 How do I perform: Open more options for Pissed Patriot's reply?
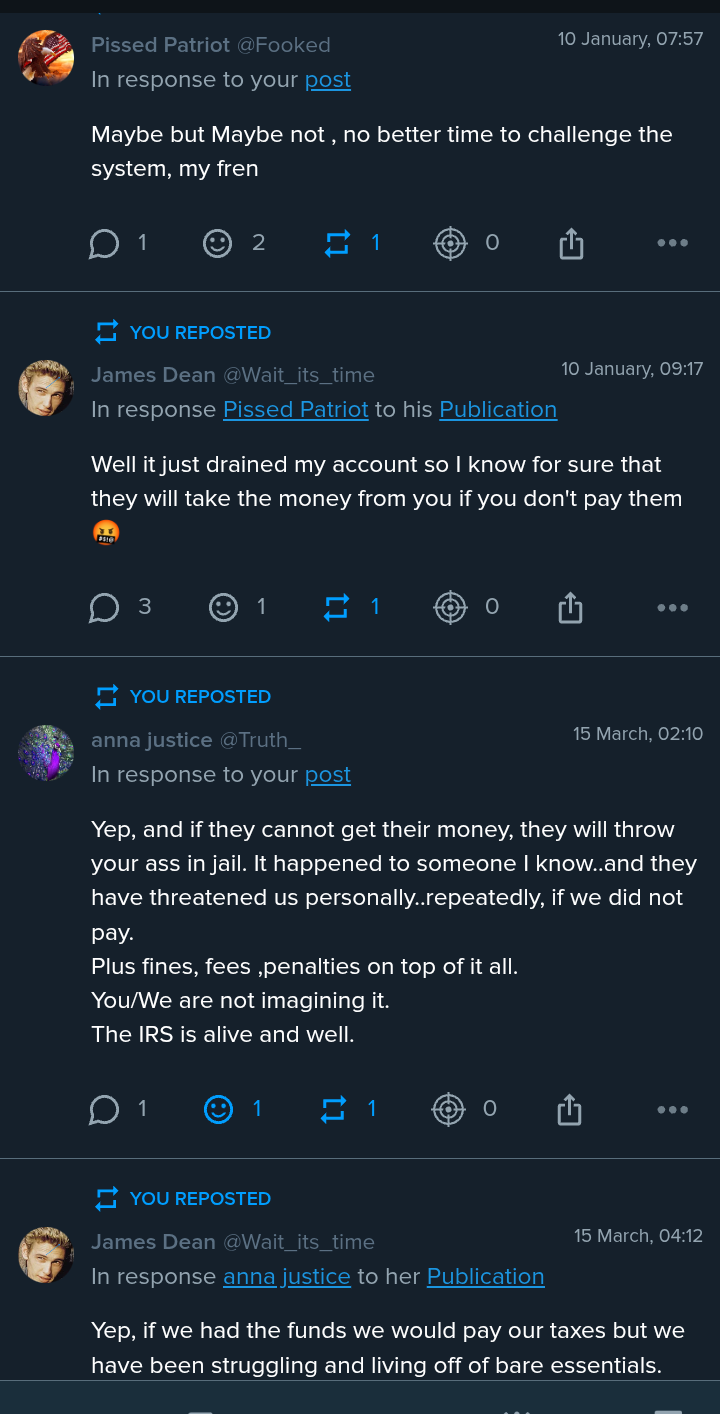[672, 243]
